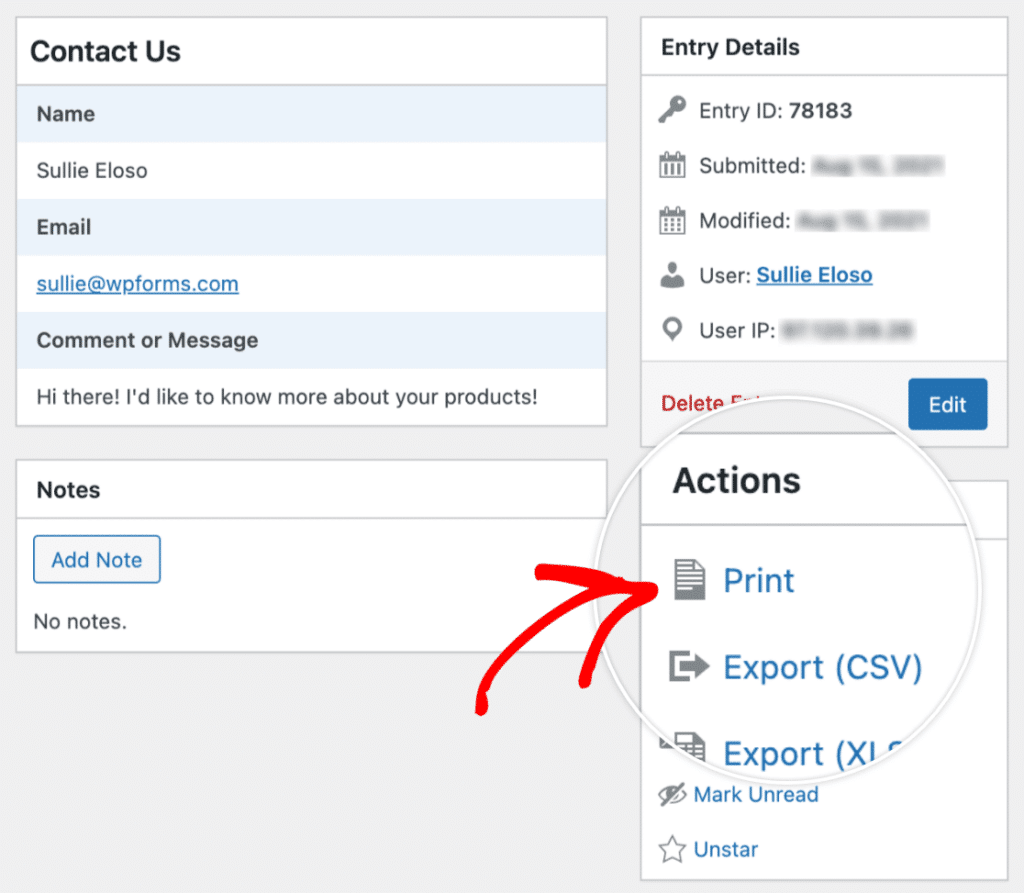Image resolution: width=1024 pixels, height=893 pixels.
Task: Click the Entry ID value 78183
Action: (821, 110)
